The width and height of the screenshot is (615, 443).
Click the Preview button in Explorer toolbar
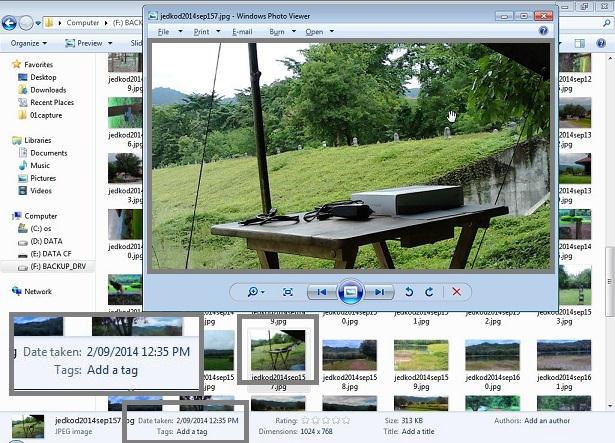coord(84,43)
